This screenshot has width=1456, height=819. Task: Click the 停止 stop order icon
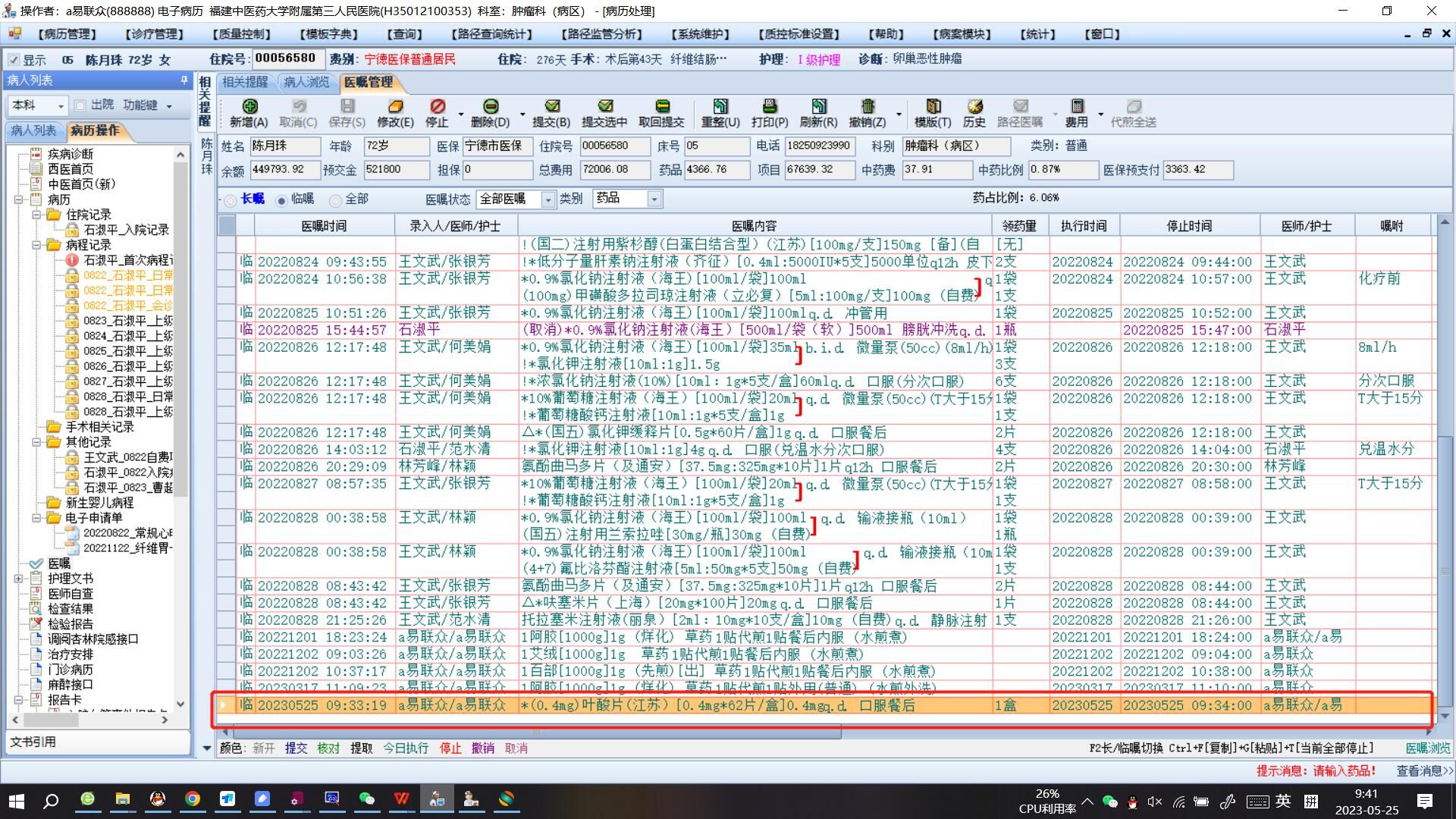point(438,107)
